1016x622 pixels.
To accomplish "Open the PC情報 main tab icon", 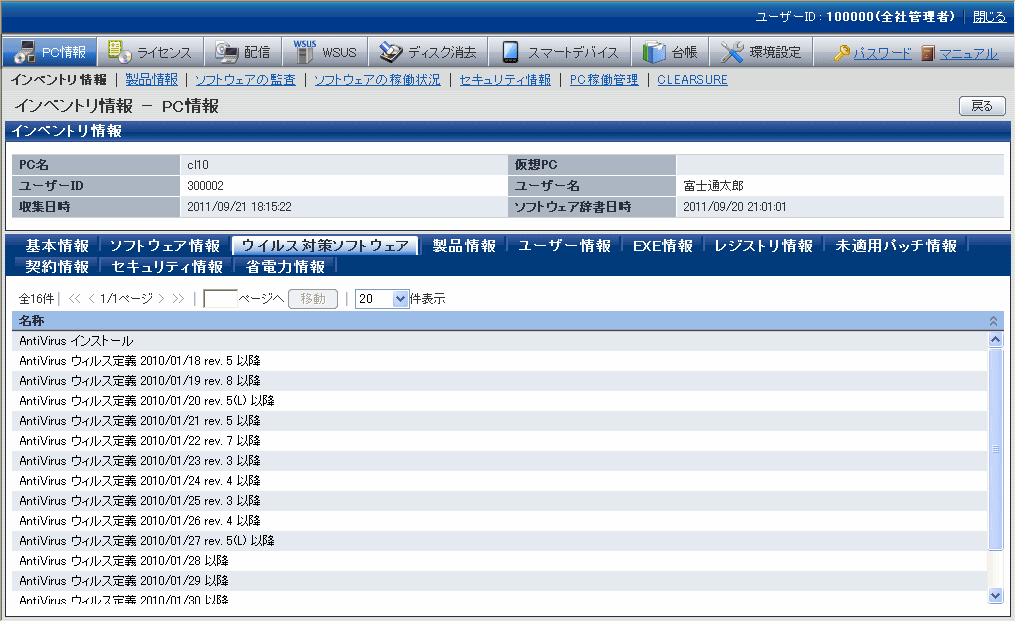I will (x=24, y=53).
